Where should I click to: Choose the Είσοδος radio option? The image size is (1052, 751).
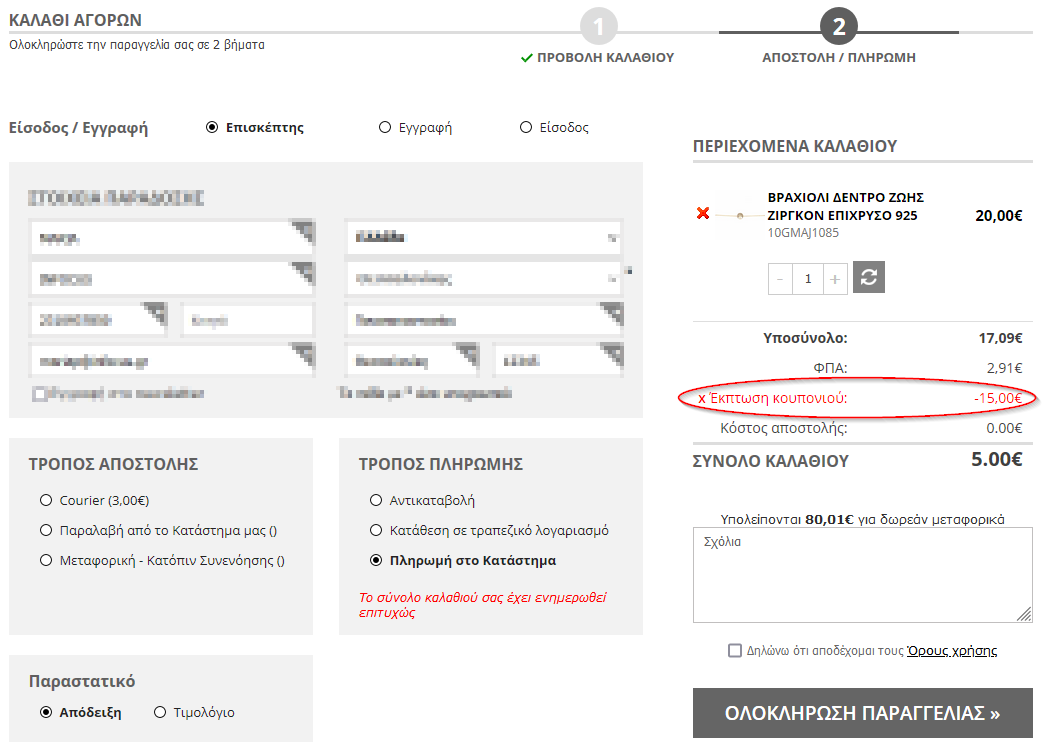(x=526, y=128)
